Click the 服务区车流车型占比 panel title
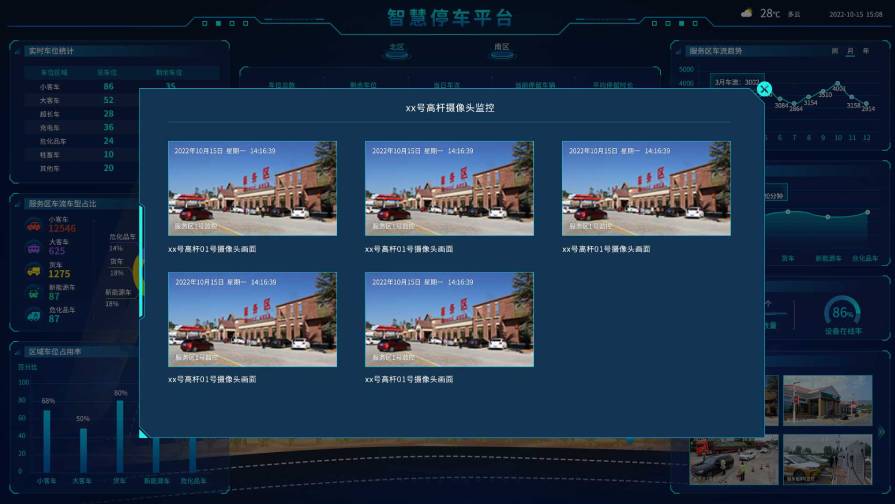Viewport: 895px width, 504px height. click(x=63, y=203)
